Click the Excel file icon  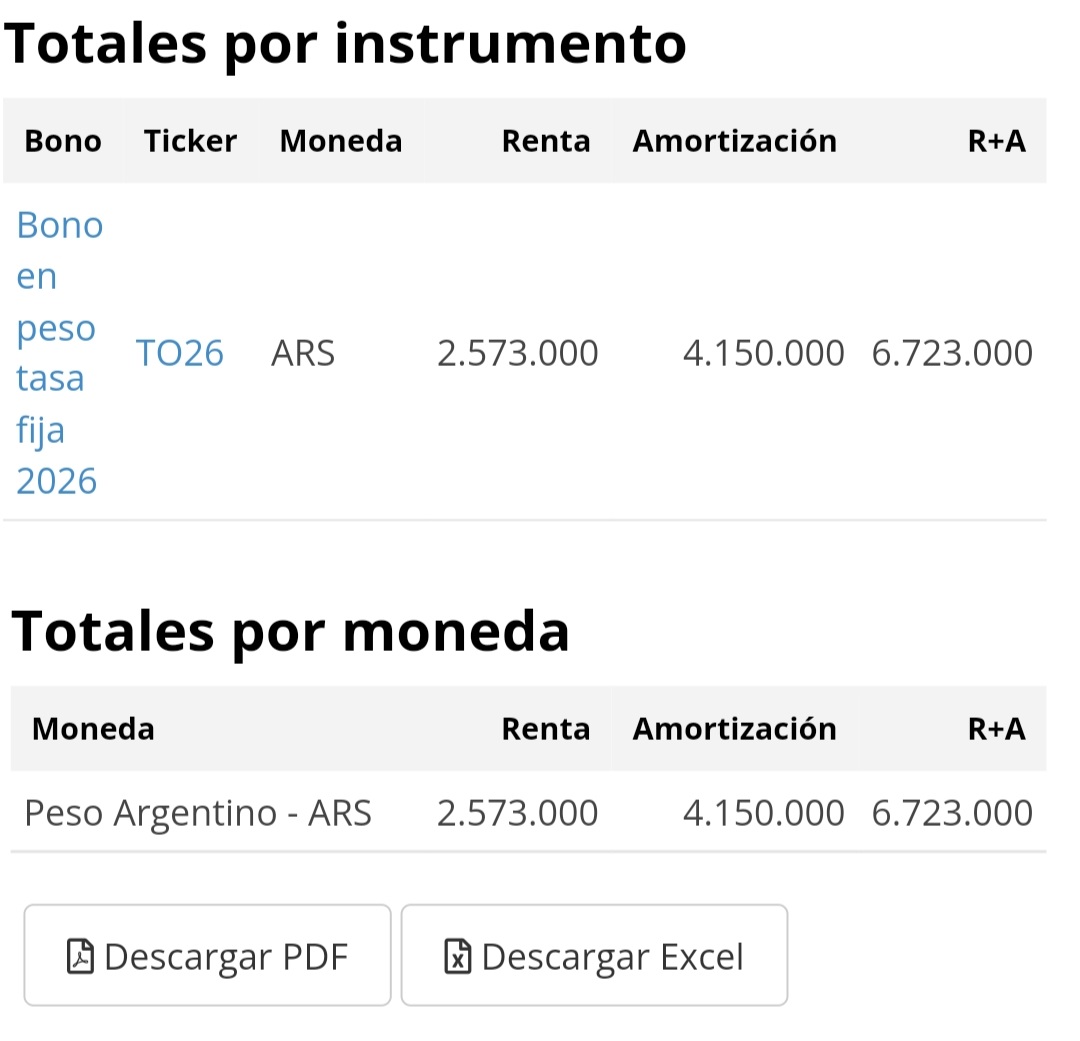coord(457,956)
